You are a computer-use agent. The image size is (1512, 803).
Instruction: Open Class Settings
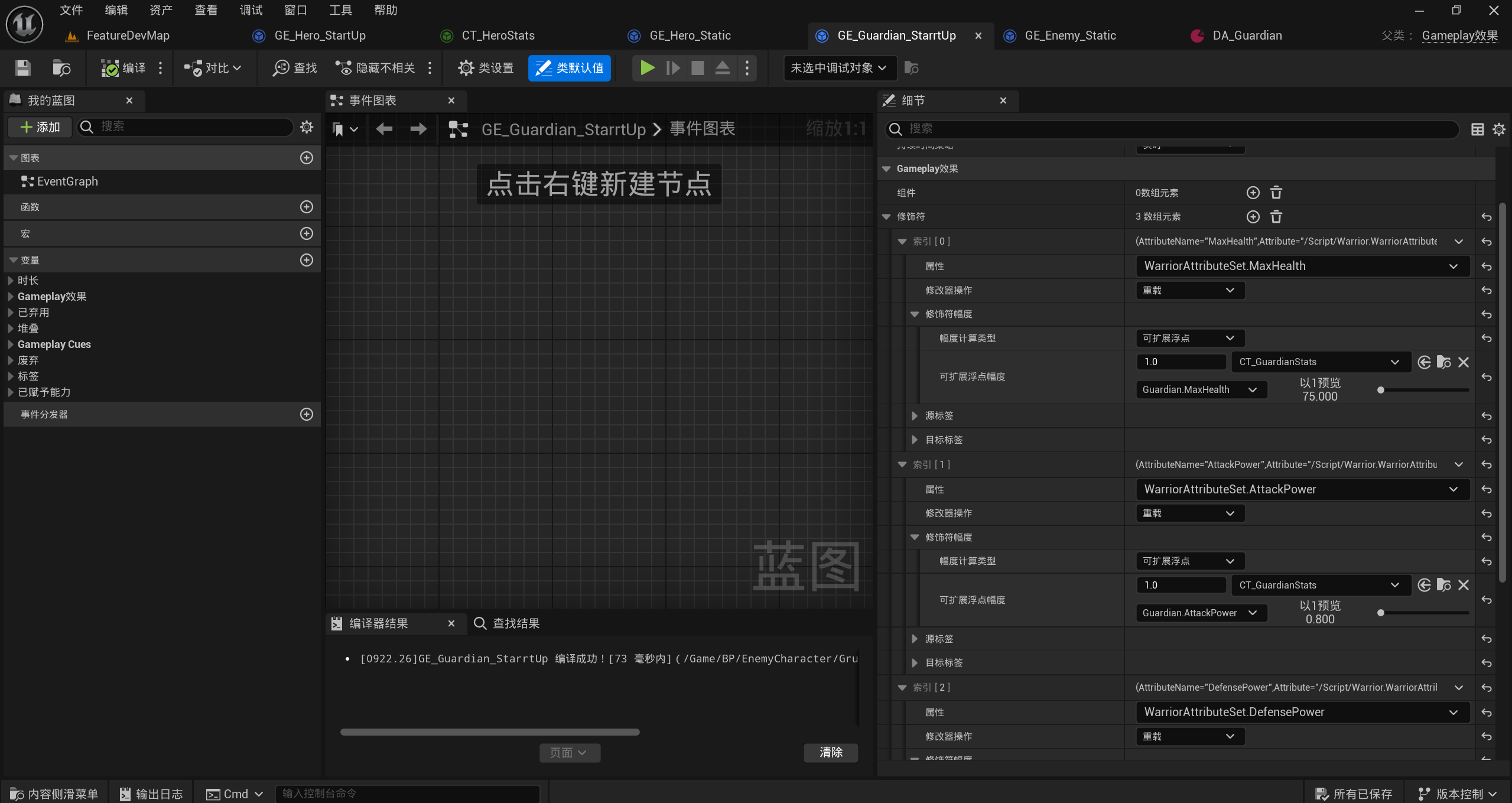(x=486, y=68)
